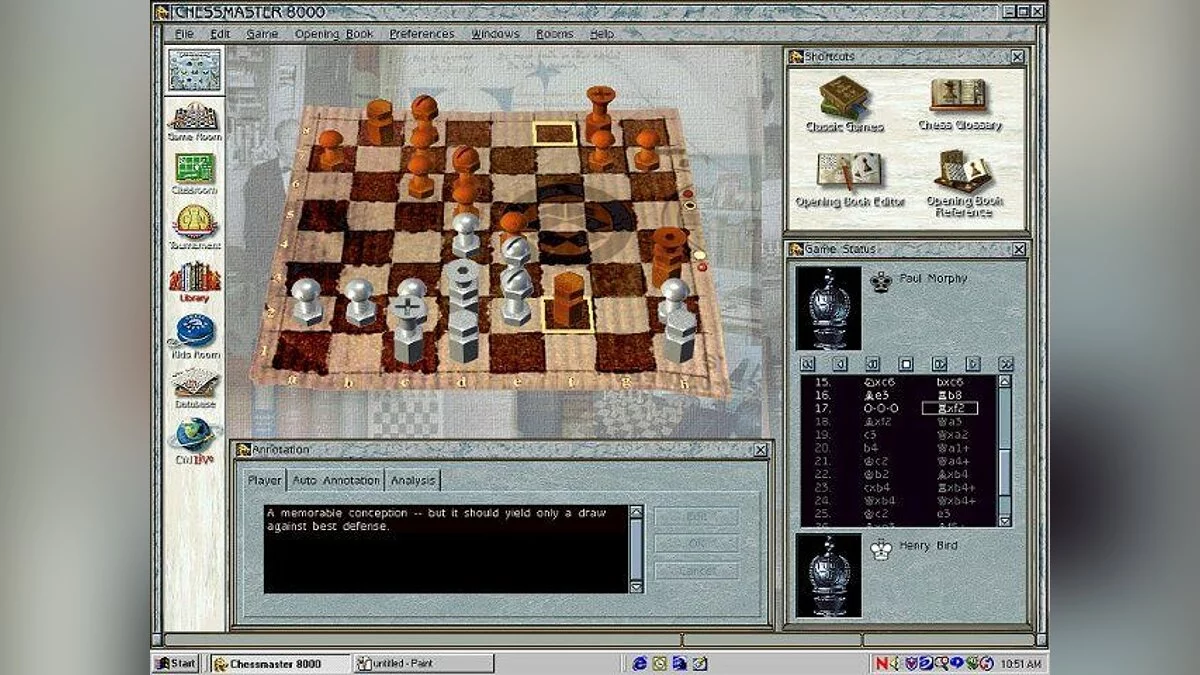The width and height of the screenshot is (1200, 675).
Task: Select the move Qa3 in row 18
Action: tap(949, 422)
